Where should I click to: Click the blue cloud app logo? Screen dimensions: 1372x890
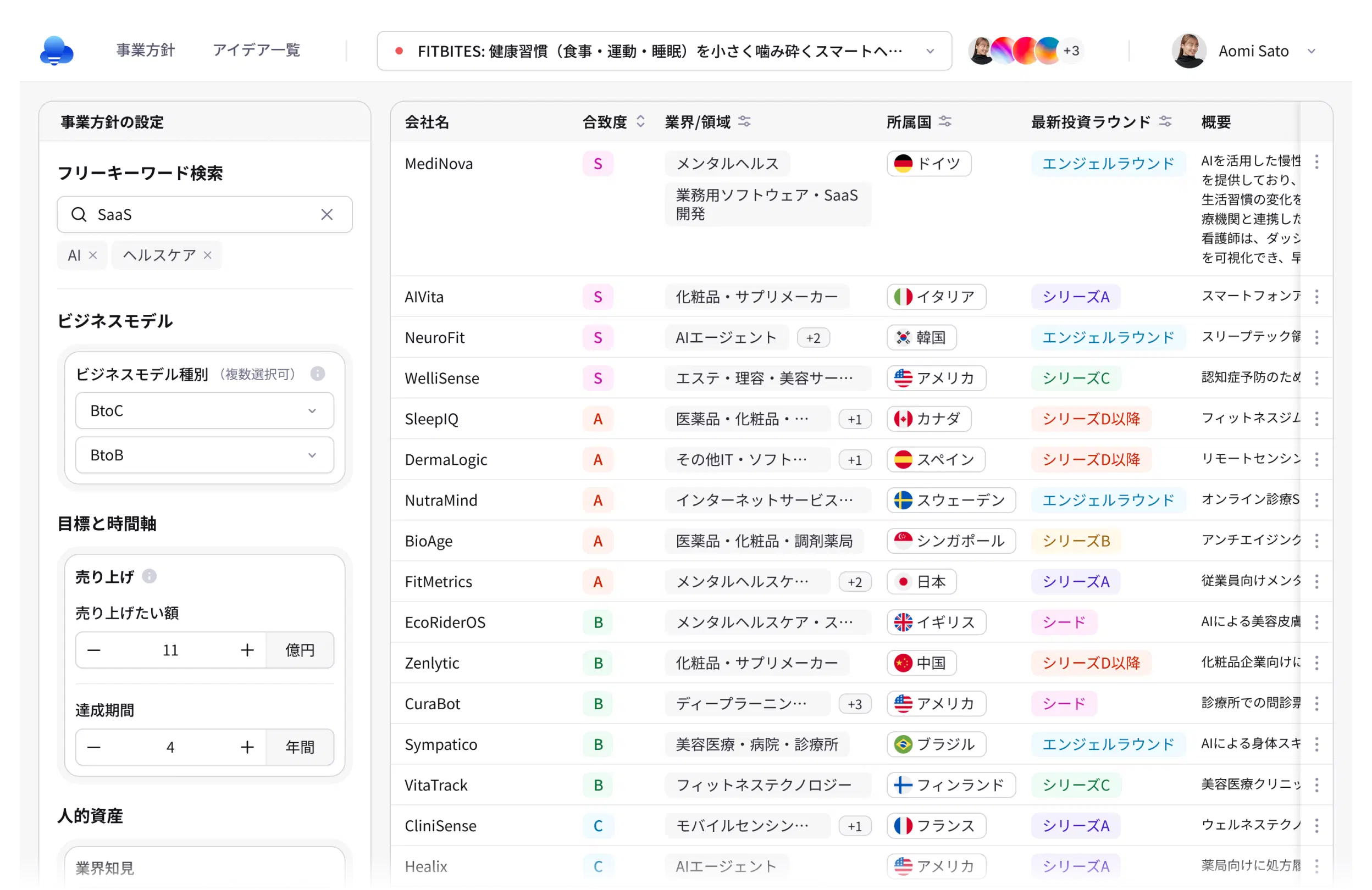[x=57, y=51]
